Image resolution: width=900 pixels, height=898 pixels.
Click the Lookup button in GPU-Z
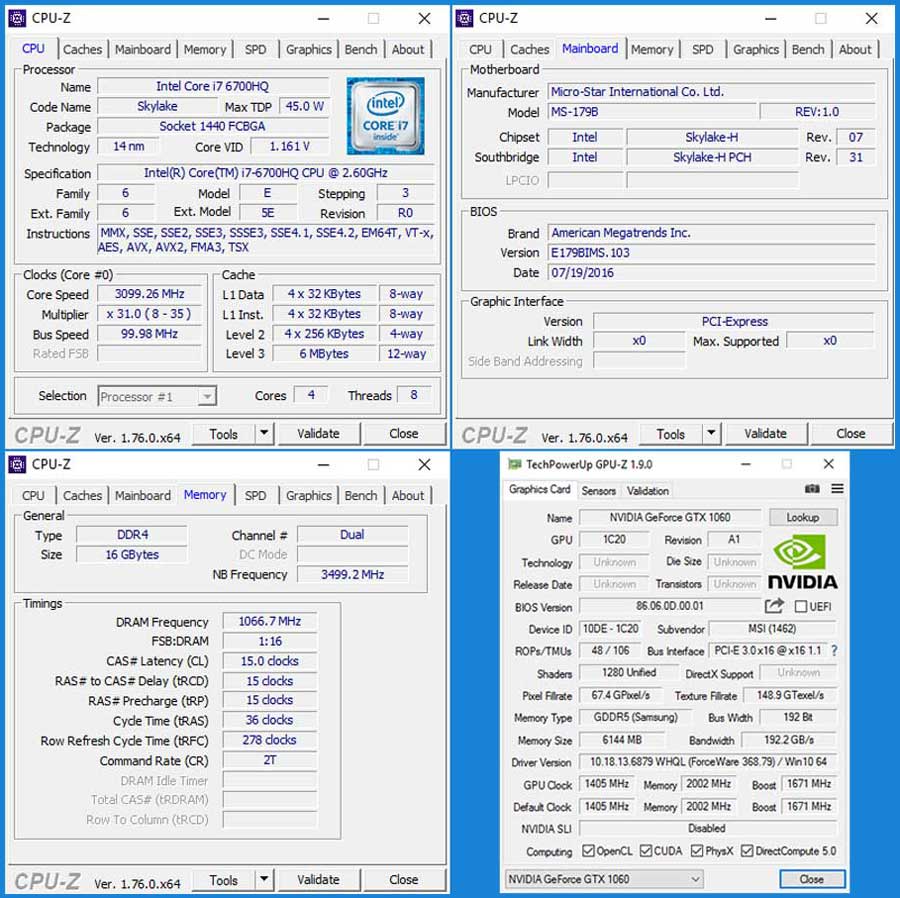tap(803, 517)
